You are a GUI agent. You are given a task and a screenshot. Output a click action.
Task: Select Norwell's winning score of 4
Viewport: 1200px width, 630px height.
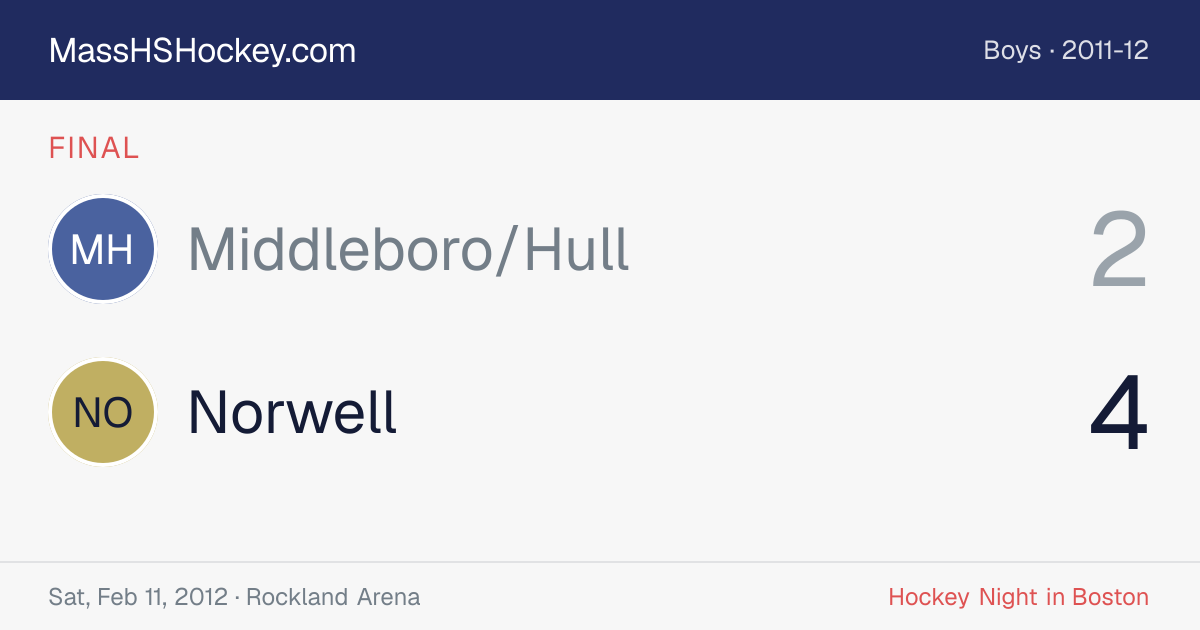click(1119, 412)
